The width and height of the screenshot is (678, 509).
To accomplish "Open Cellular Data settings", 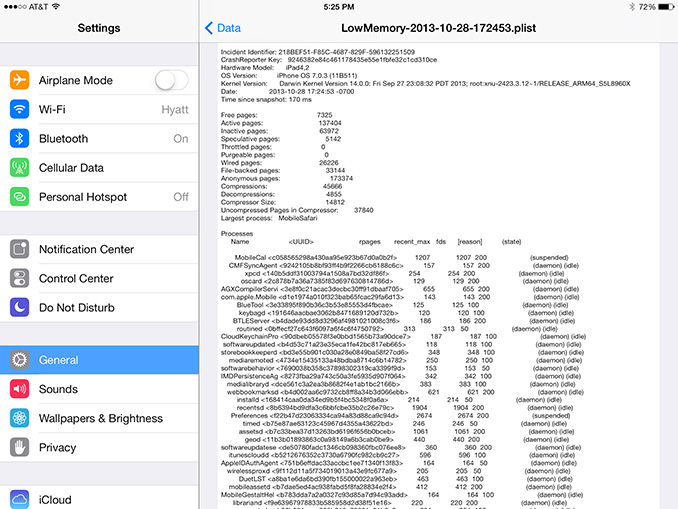I will (x=99, y=167).
